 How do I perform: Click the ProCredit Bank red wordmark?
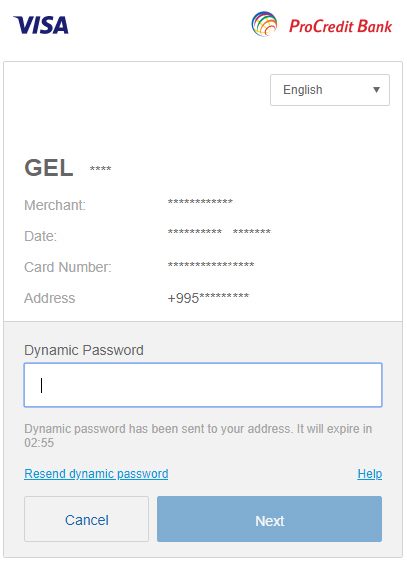point(340,26)
